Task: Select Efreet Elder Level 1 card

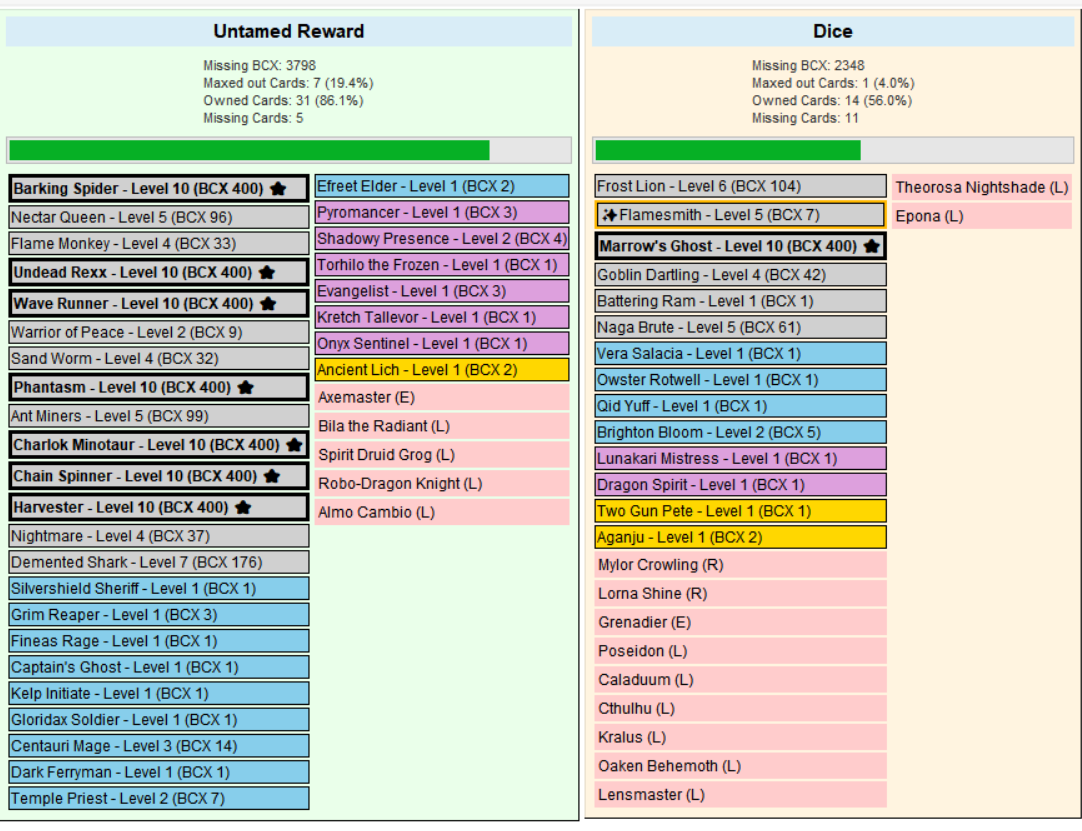Action: point(442,186)
